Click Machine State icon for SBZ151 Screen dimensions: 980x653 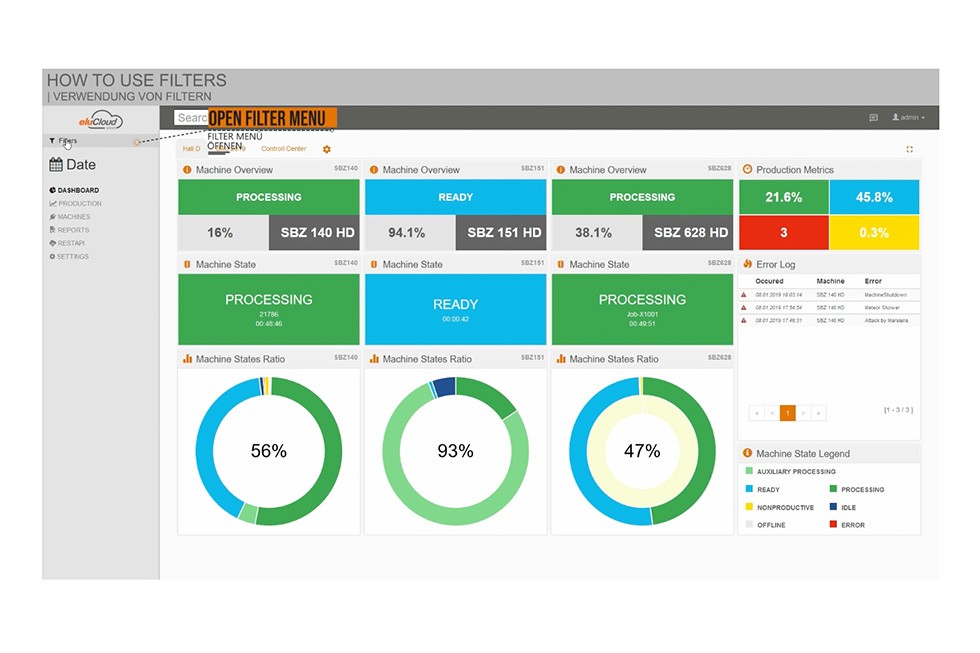click(x=374, y=264)
